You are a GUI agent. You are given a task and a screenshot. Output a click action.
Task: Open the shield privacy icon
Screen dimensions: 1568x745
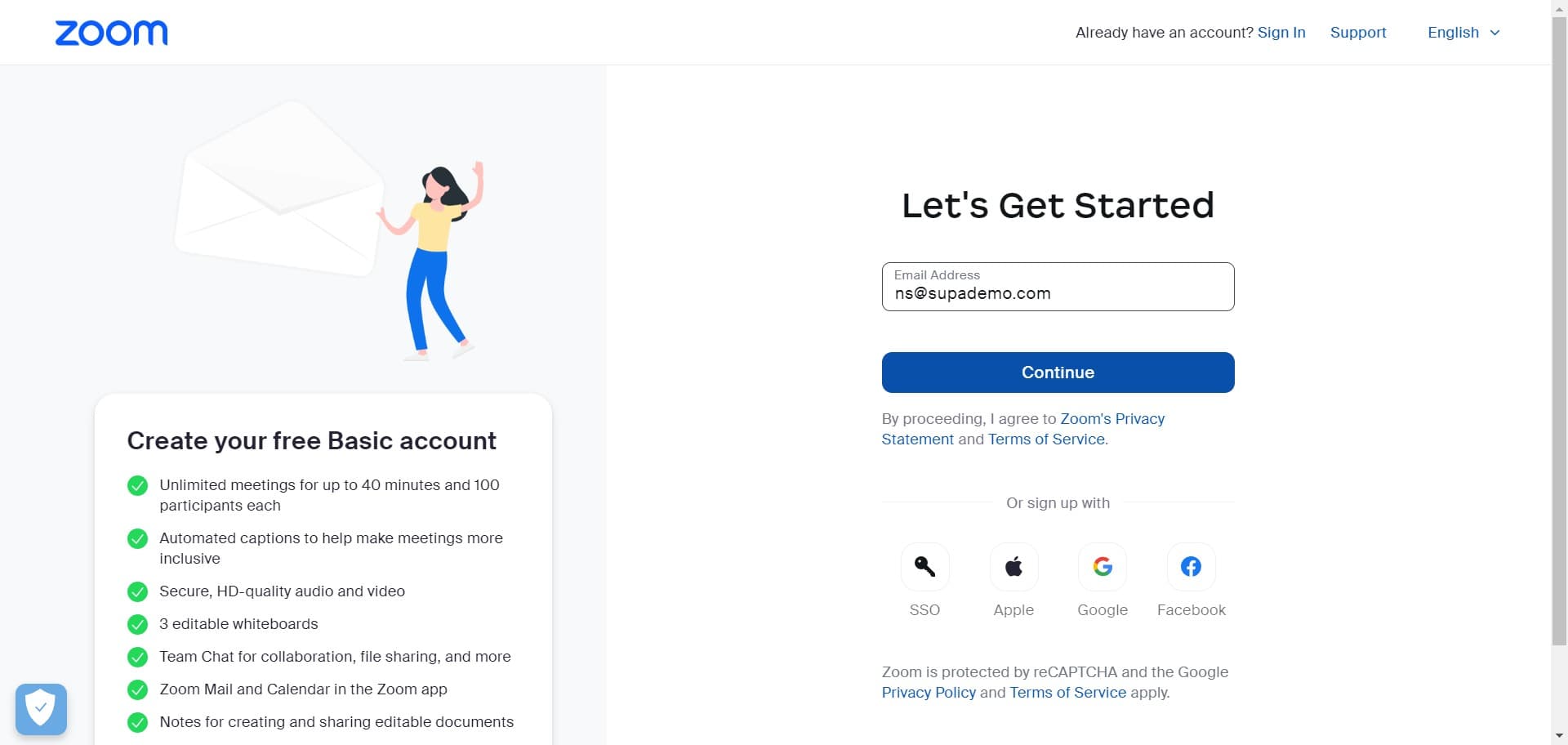point(41,709)
